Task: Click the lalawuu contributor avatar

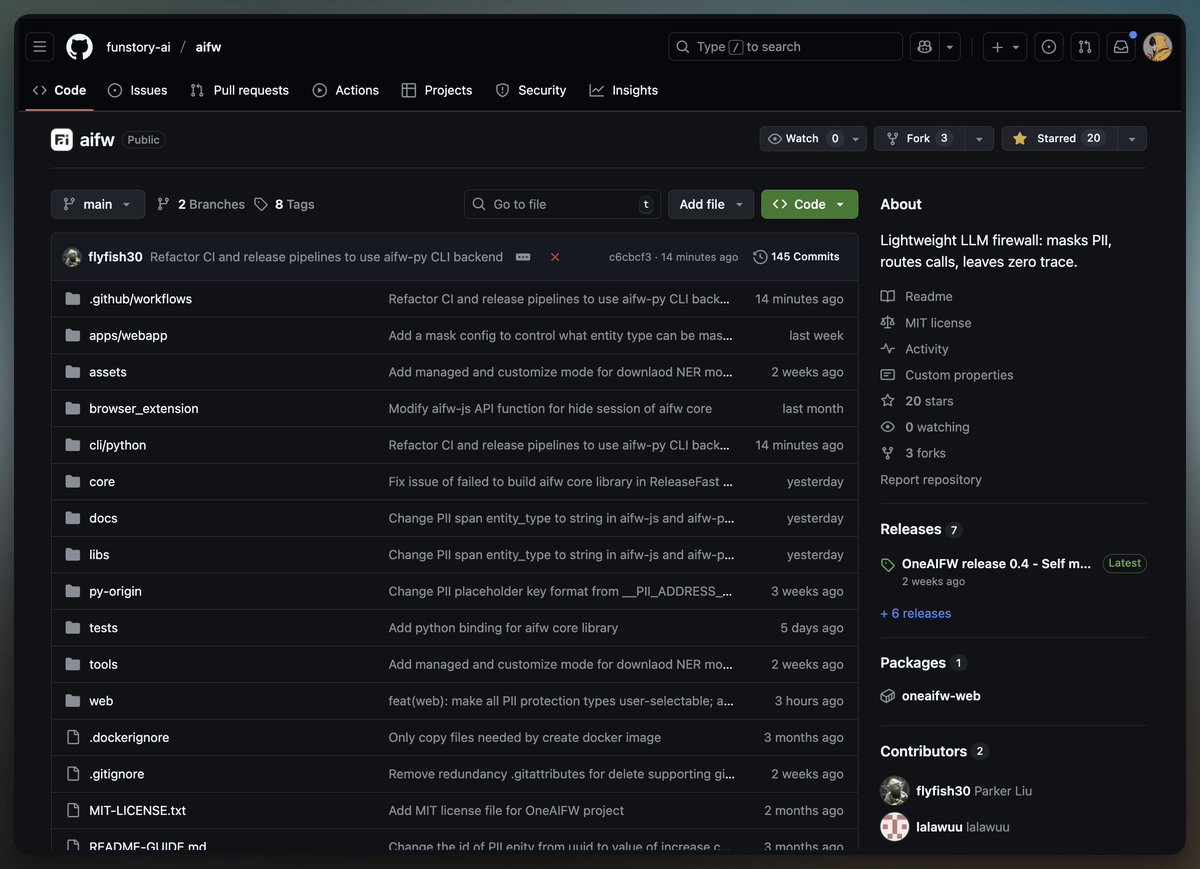Action: (894, 827)
